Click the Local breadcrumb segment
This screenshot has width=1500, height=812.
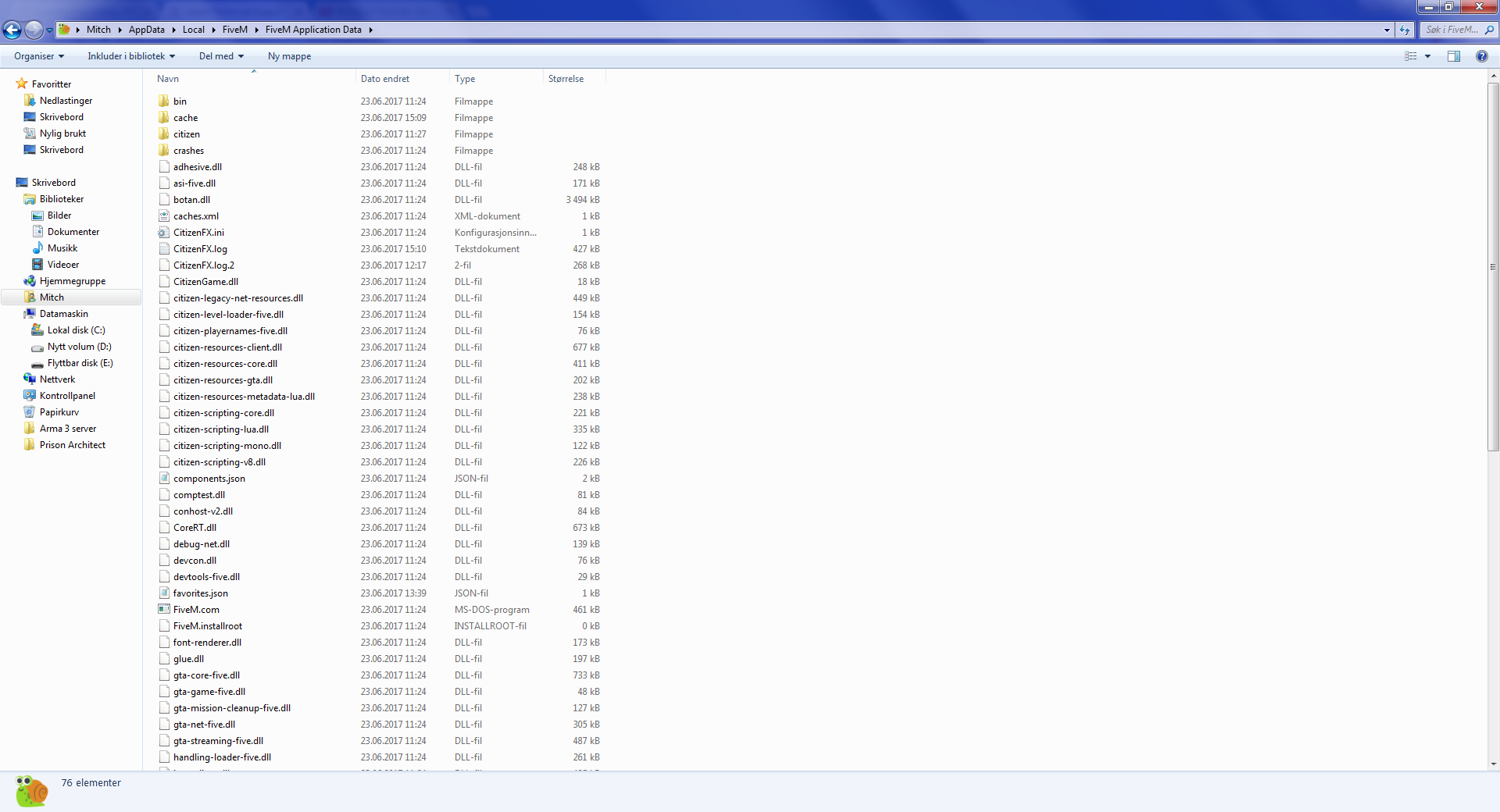pos(194,30)
